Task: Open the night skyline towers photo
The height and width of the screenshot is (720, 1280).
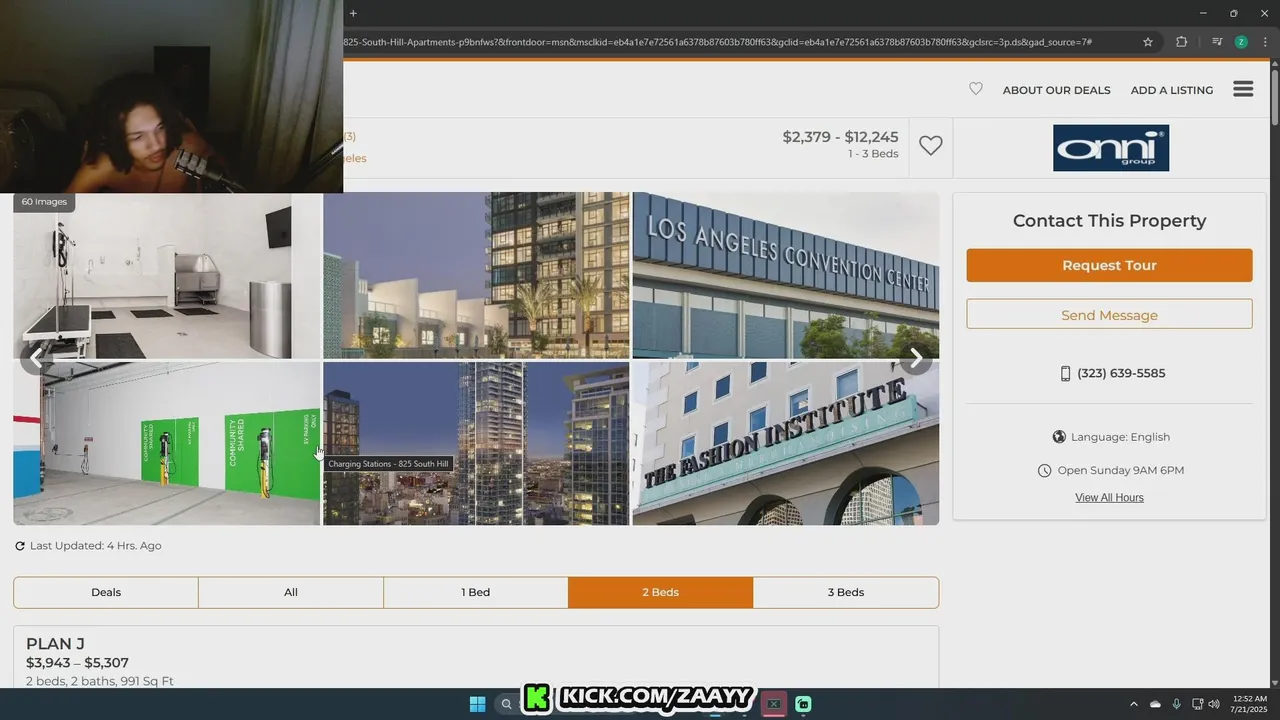Action: click(x=476, y=443)
